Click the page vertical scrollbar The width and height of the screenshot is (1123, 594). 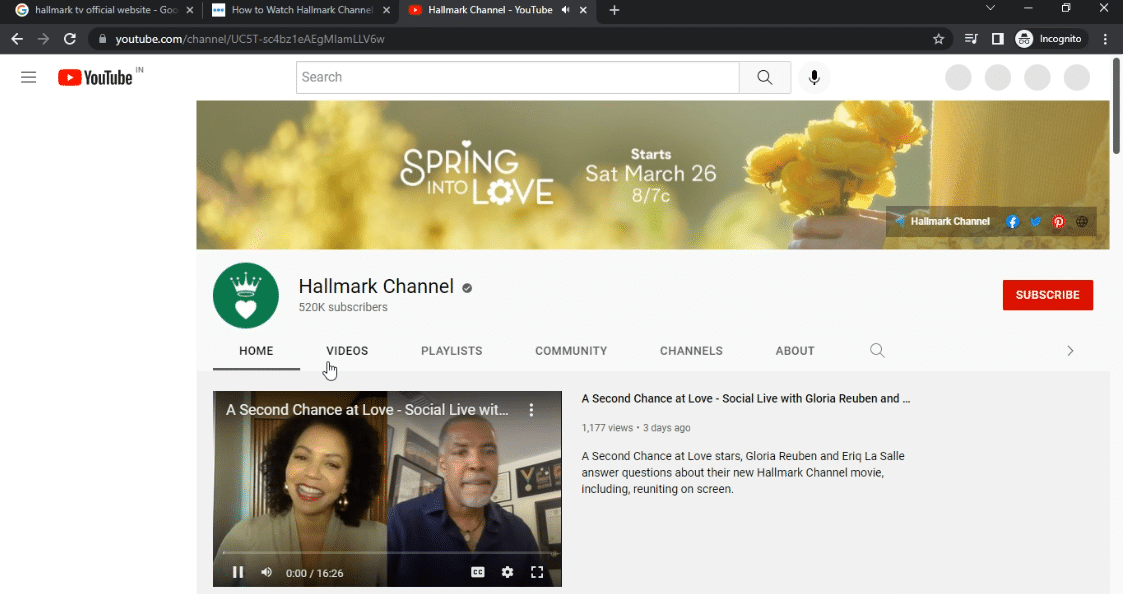(1116, 106)
